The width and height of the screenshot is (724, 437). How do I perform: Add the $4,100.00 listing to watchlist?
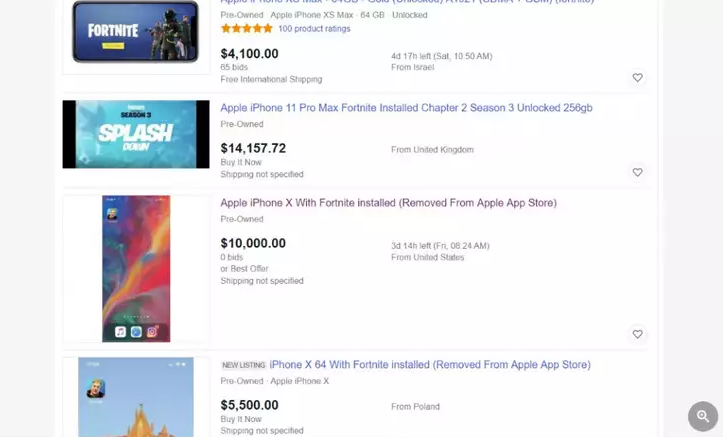click(x=637, y=78)
